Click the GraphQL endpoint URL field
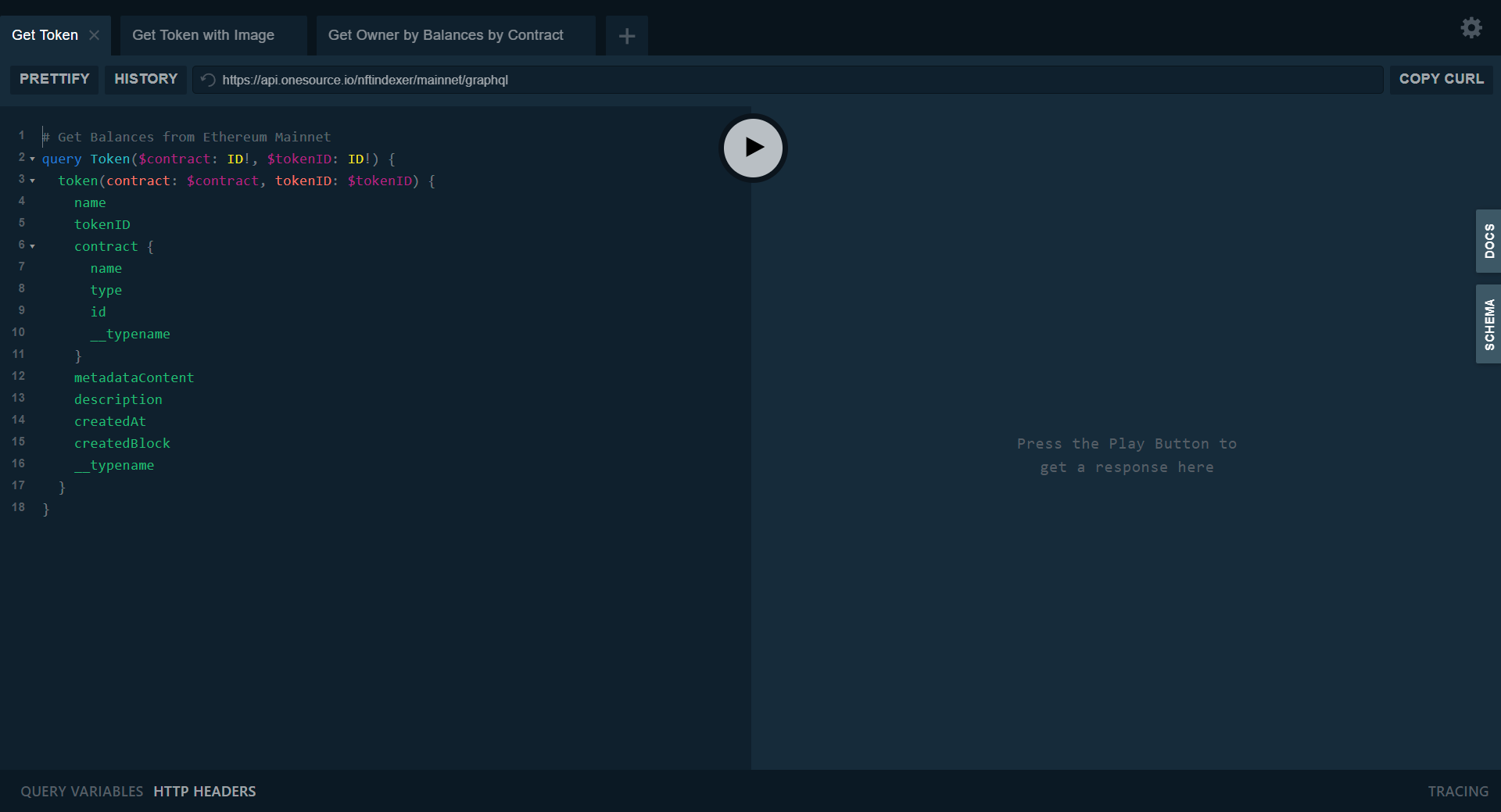Screen dimensions: 1501x812 click(x=788, y=80)
